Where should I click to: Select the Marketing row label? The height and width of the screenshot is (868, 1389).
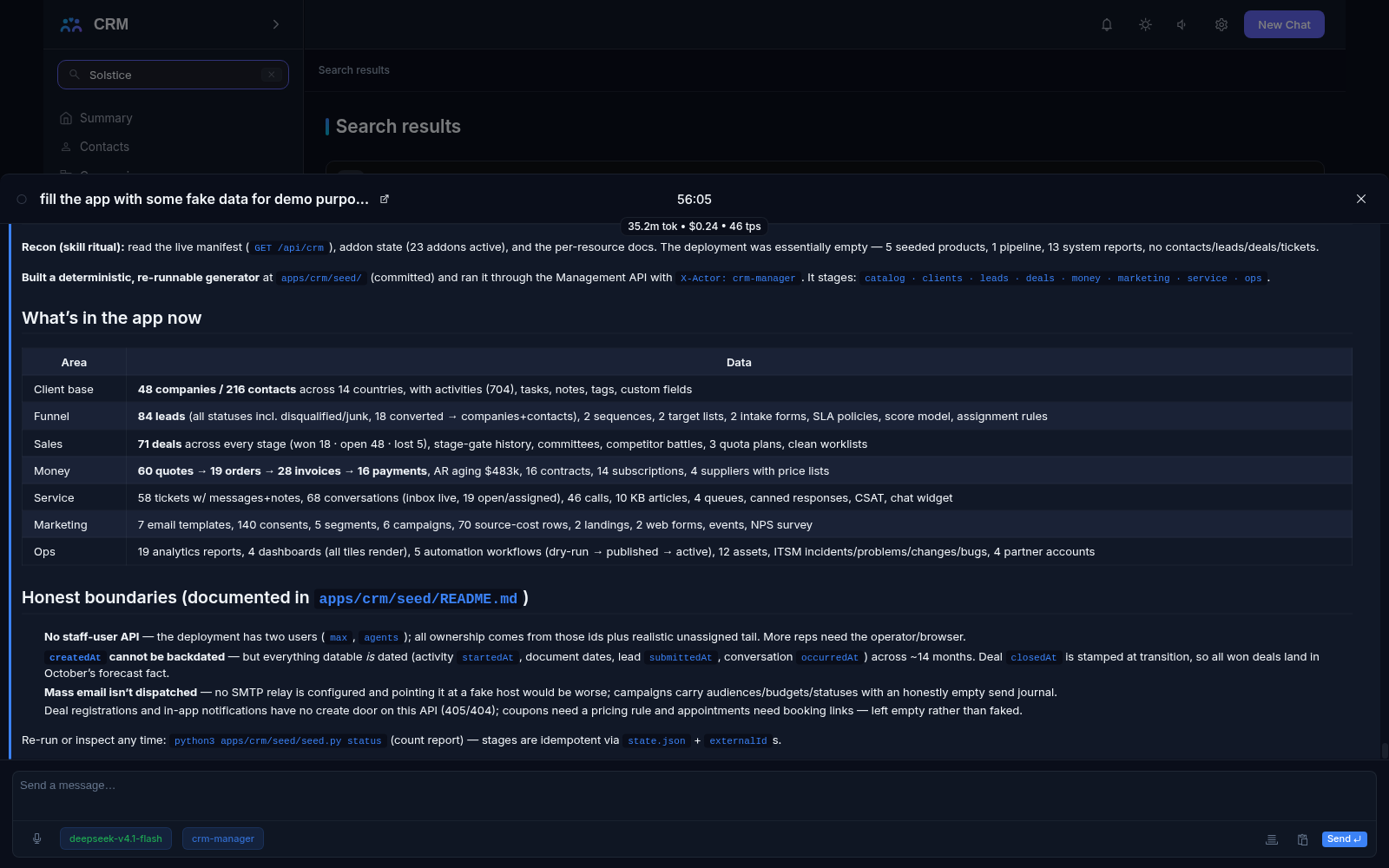pyautogui.click(x=60, y=525)
